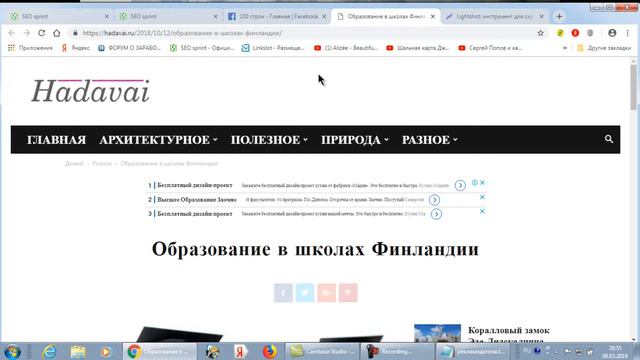Viewport: 640px width, 360px height.
Task: Close the third ad row with X
Action: pyautogui.click(x=482, y=211)
